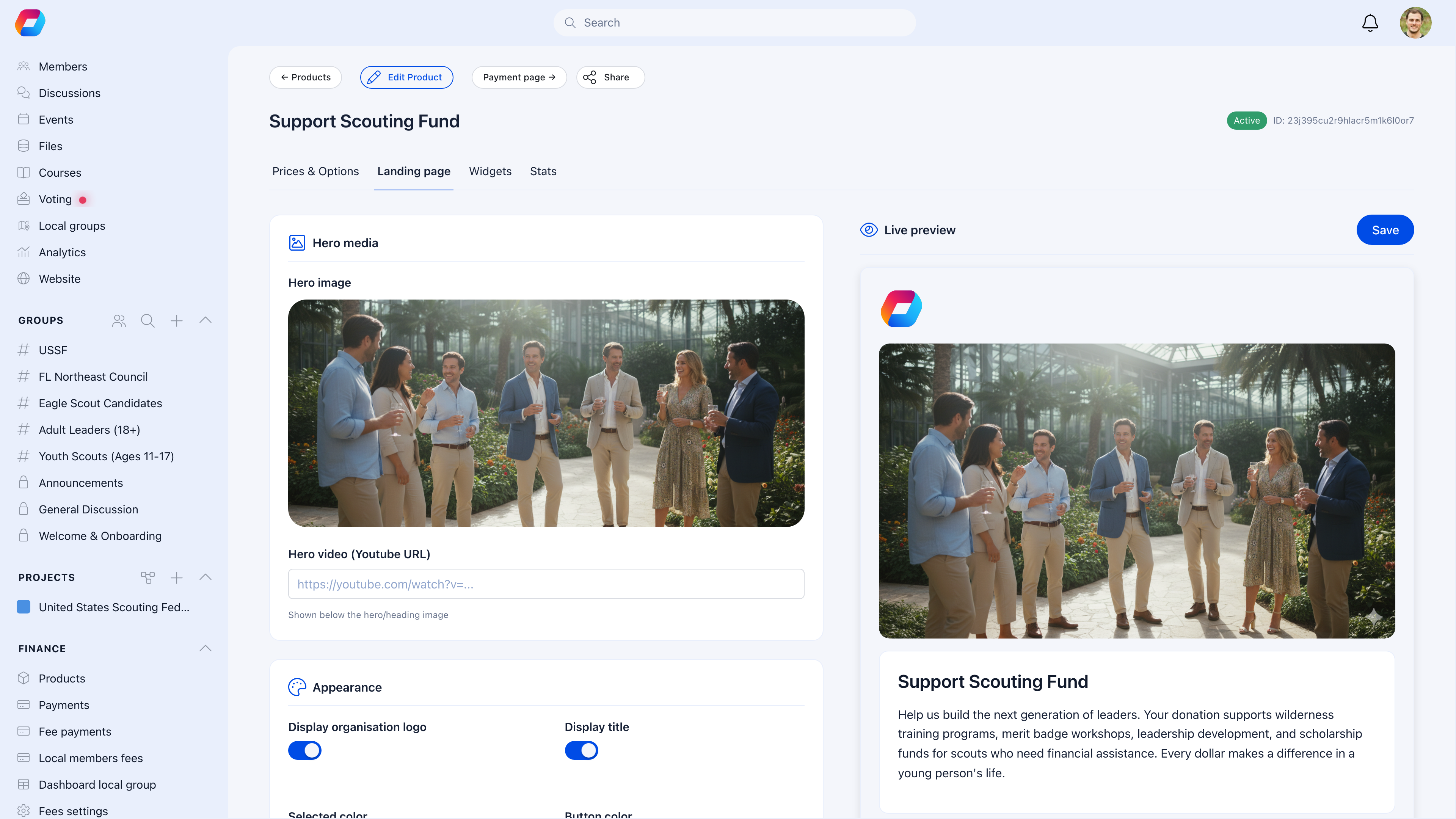Disable the Display organisation logo toggle

(x=304, y=750)
